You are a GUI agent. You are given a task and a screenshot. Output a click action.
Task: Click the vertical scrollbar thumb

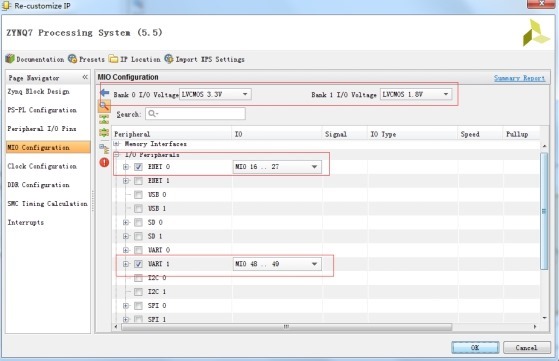point(544,211)
